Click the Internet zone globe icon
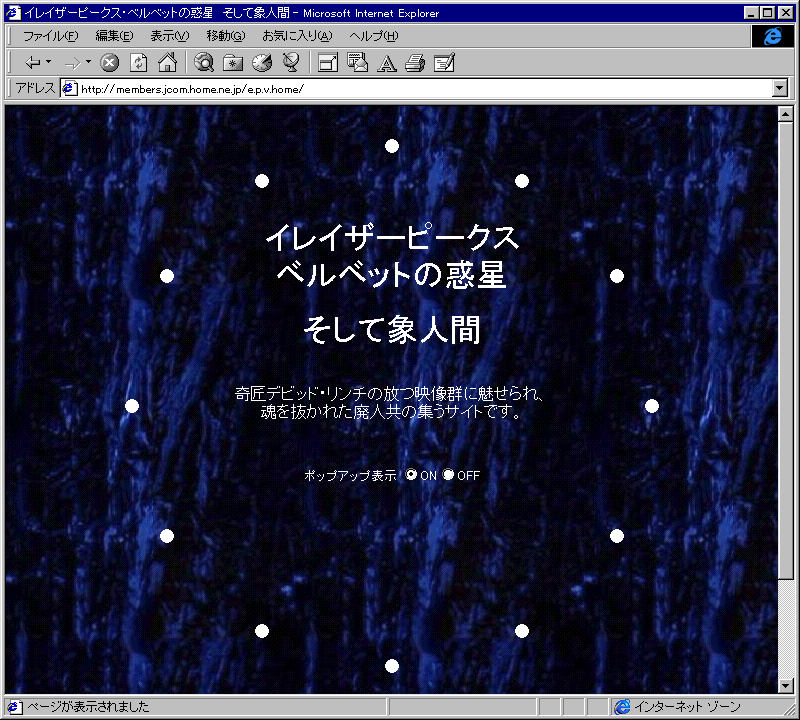Screen dimensions: 800x720 [x=622, y=707]
